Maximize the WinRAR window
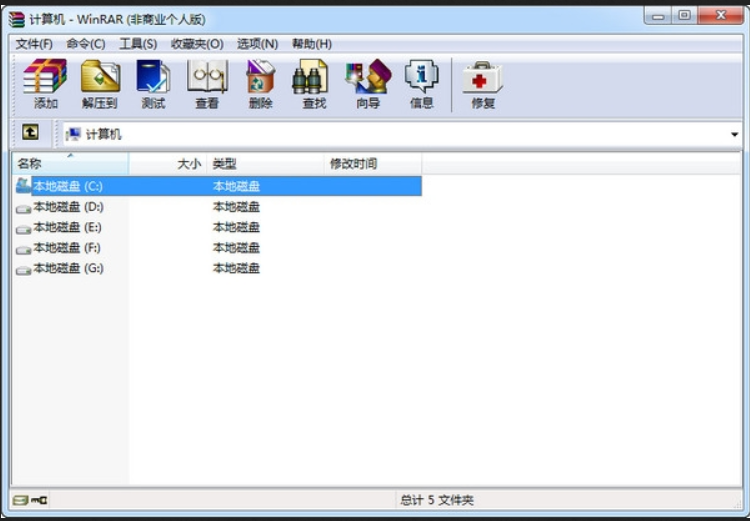 click(x=685, y=16)
